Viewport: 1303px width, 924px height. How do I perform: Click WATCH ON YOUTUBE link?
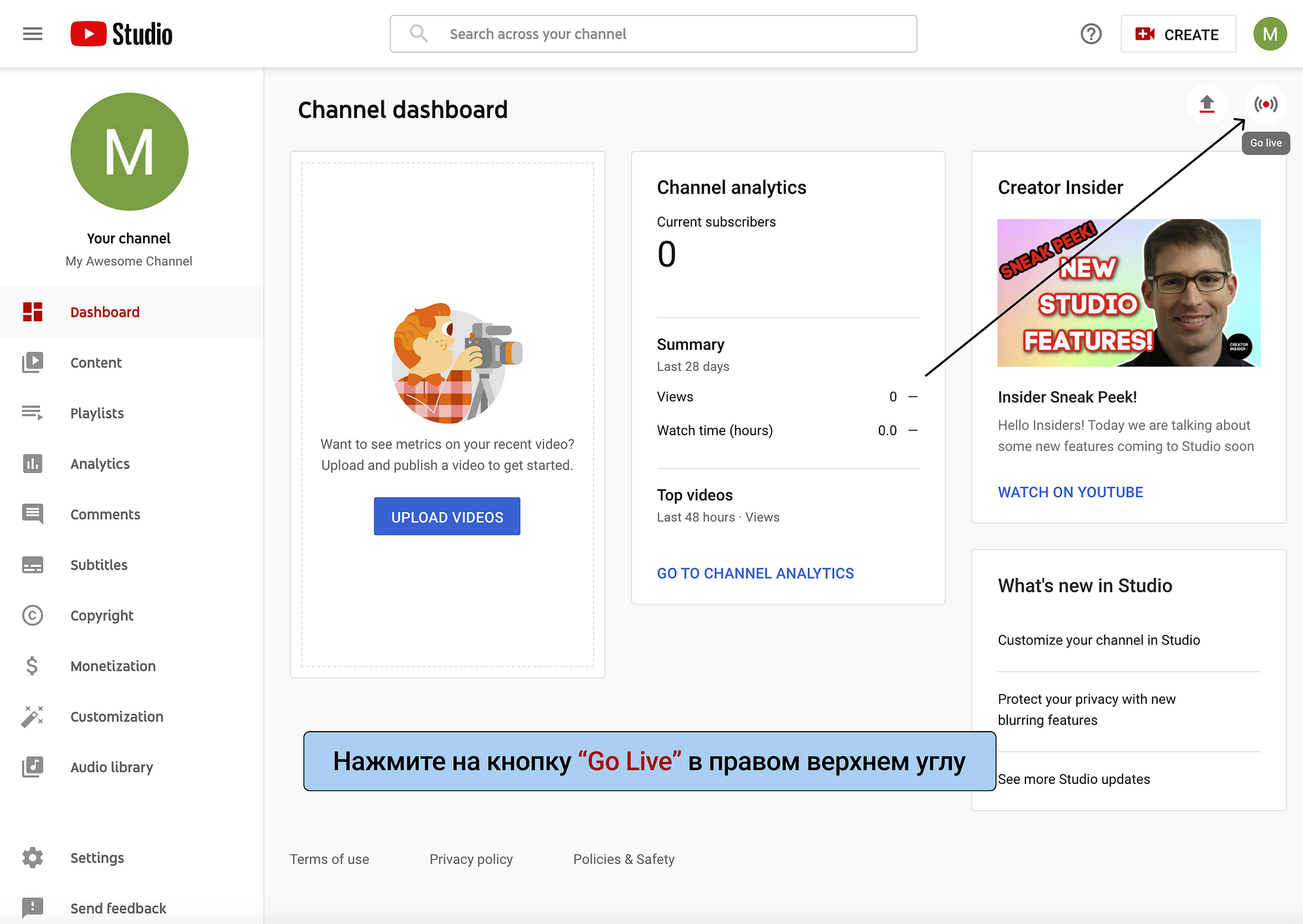pyautogui.click(x=1070, y=493)
